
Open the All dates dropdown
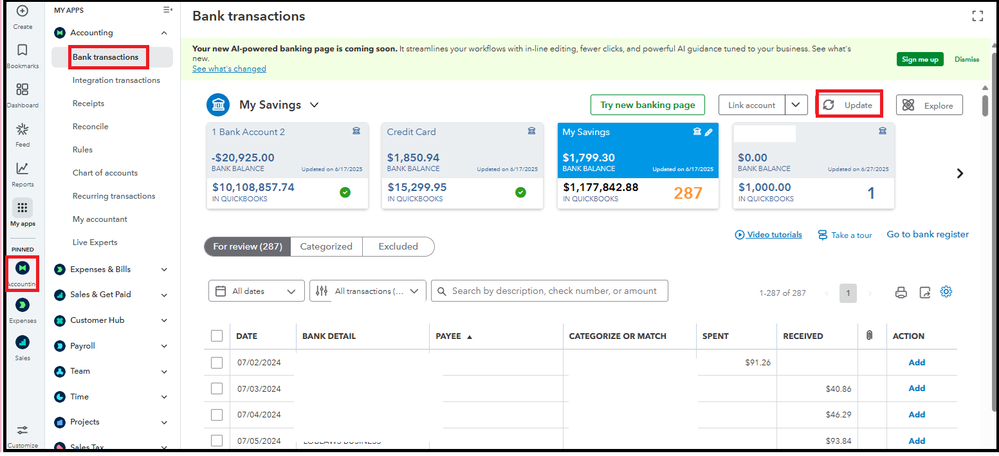tap(256, 291)
